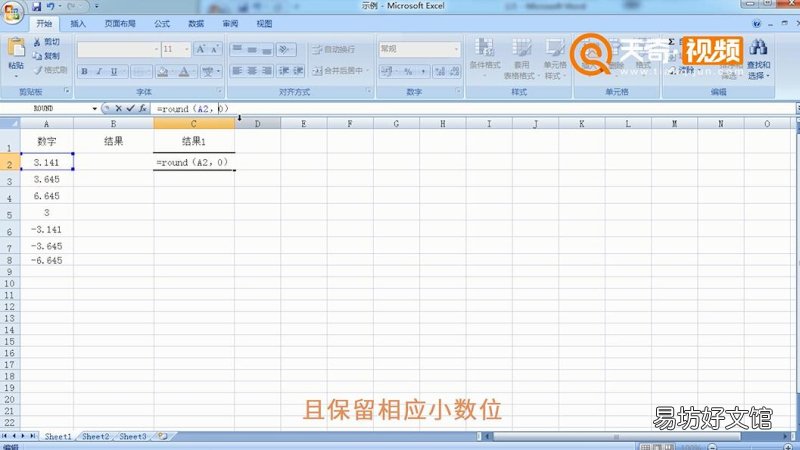800x450 pixels.
Task: Click the Format Painter (格式刷) icon
Action: click(x=37, y=70)
